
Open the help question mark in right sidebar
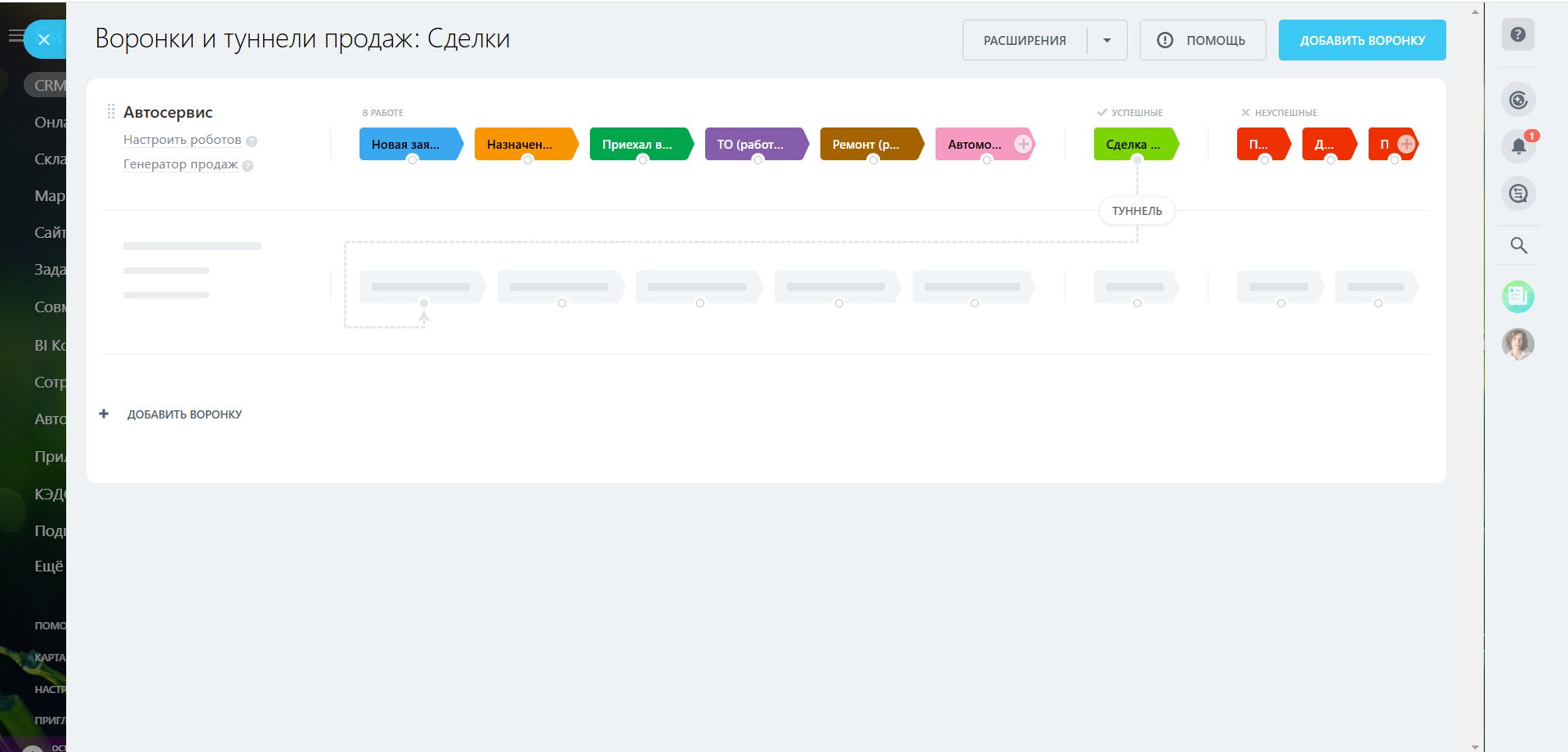pyautogui.click(x=1517, y=34)
